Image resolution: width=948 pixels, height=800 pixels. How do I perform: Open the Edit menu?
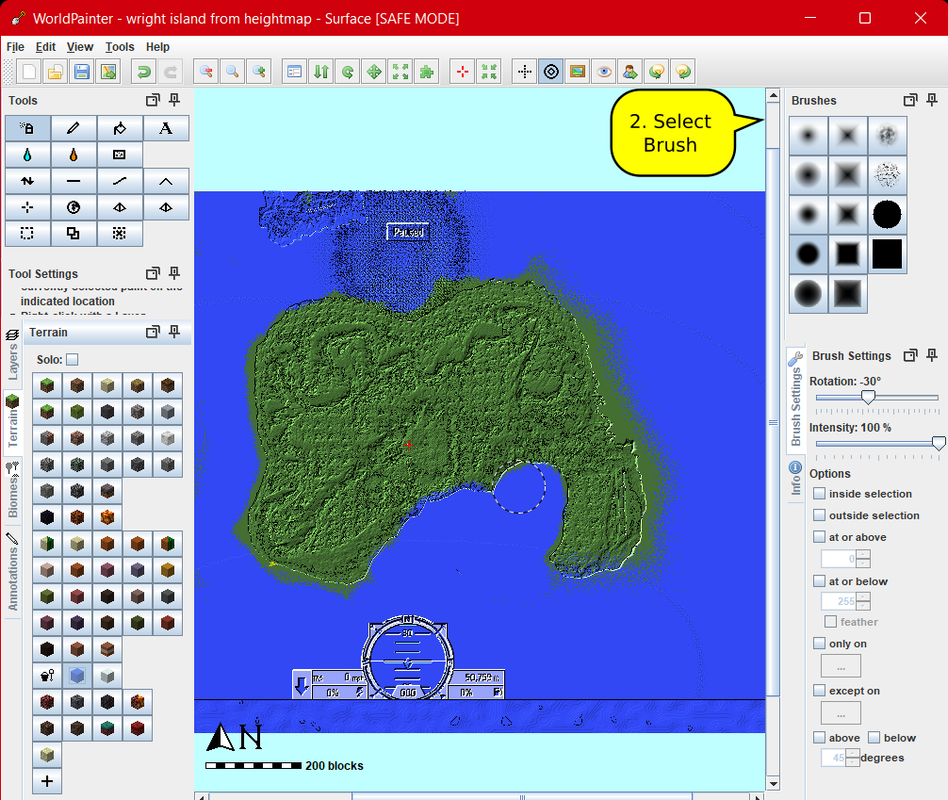click(45, 47)
